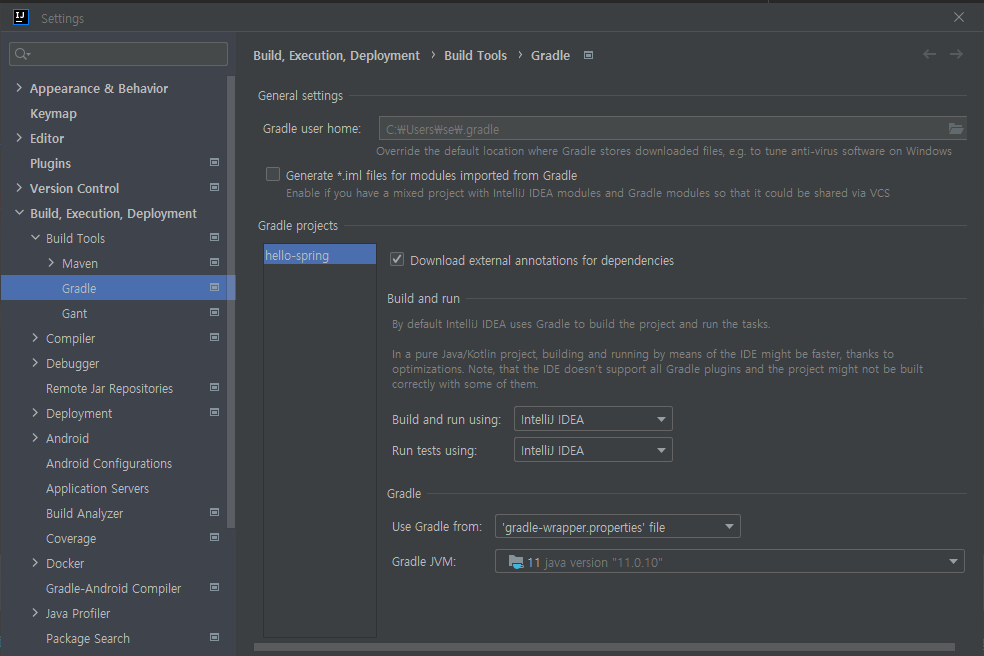Click project-level icon next to Remote Jar Repositories
This screenshot has height=656, width=984.
pyautogui.click(x=214, y=387)
